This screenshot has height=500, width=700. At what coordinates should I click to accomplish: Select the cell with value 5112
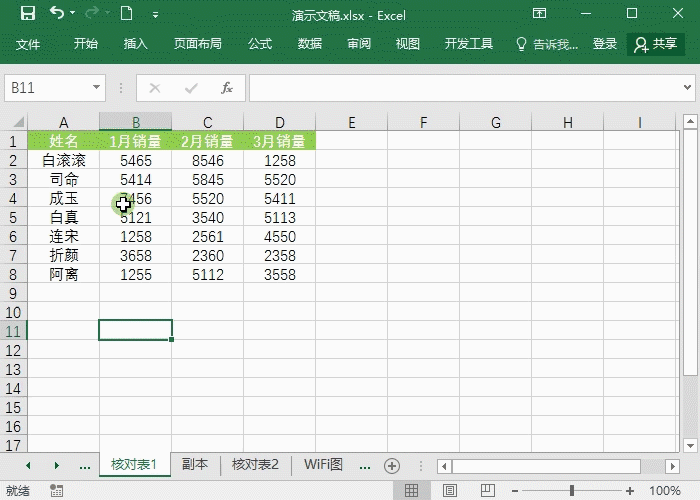208,274
